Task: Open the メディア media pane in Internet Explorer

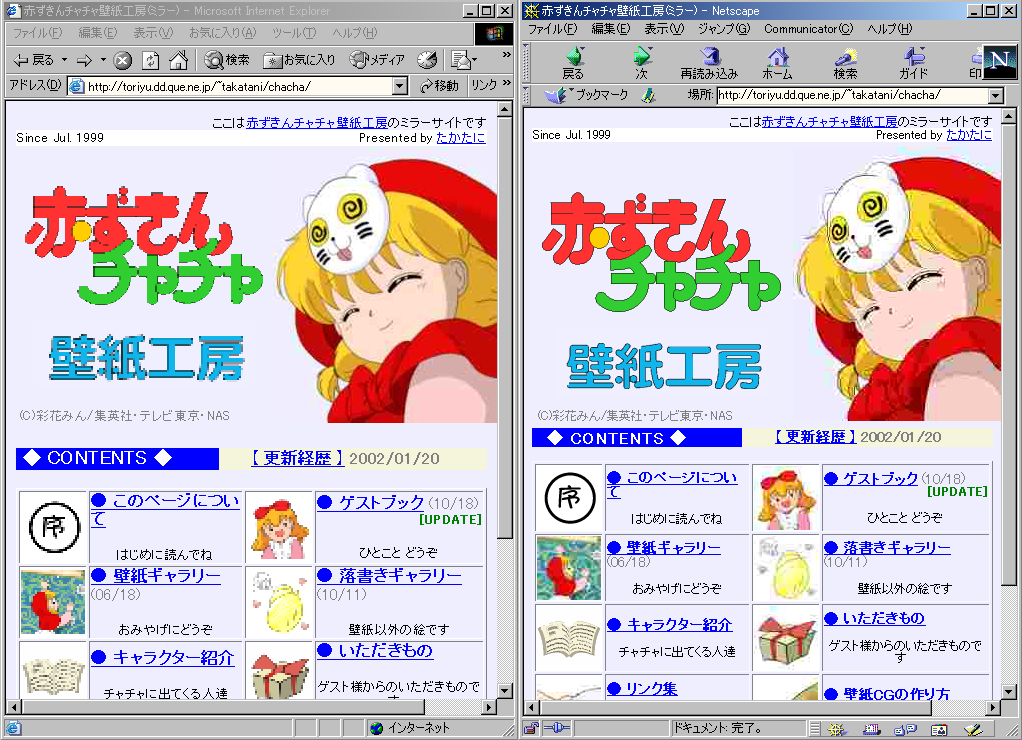Action: [x=377, y=61]
